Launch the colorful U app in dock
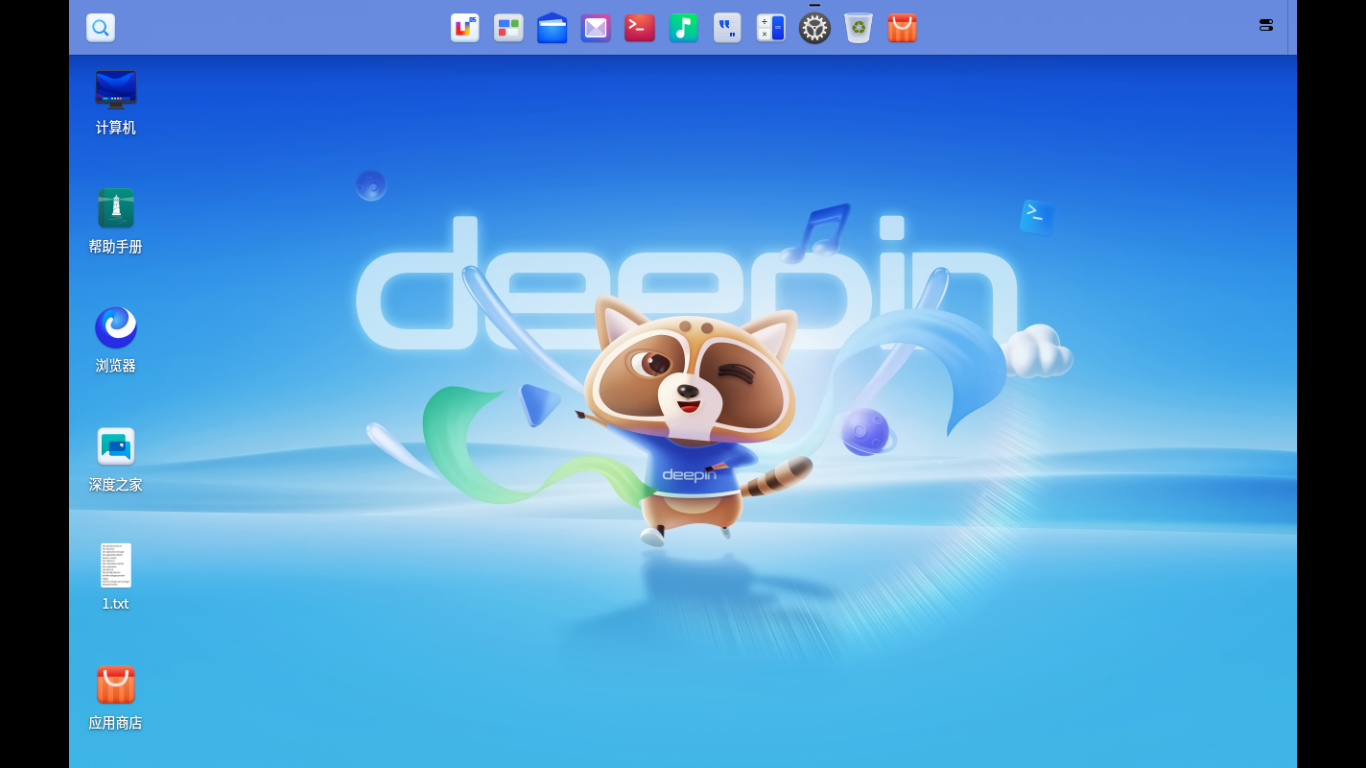The height and width of the screenshot is (768, 1366). pos(464,27)
